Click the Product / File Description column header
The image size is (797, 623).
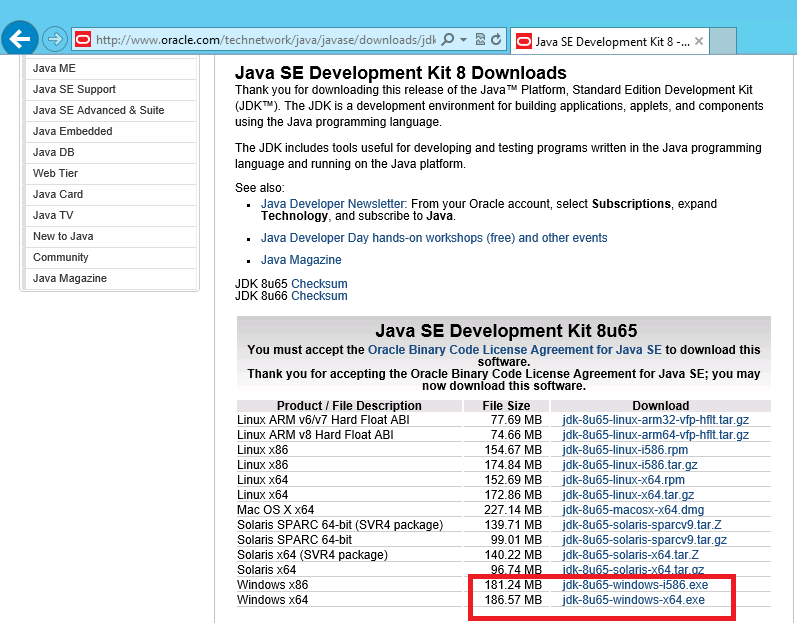pos(349,406)
